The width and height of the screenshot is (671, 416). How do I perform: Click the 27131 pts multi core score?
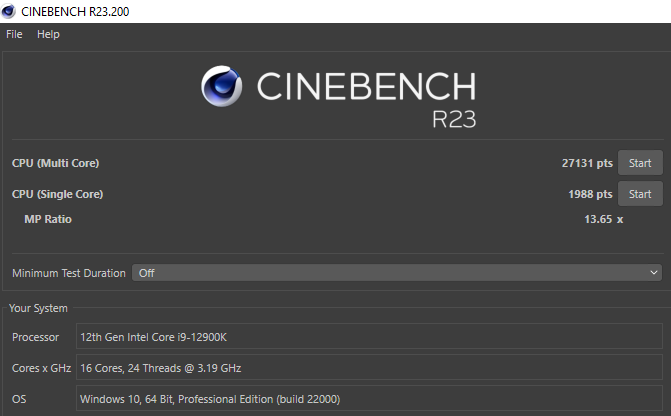[587, 163]
